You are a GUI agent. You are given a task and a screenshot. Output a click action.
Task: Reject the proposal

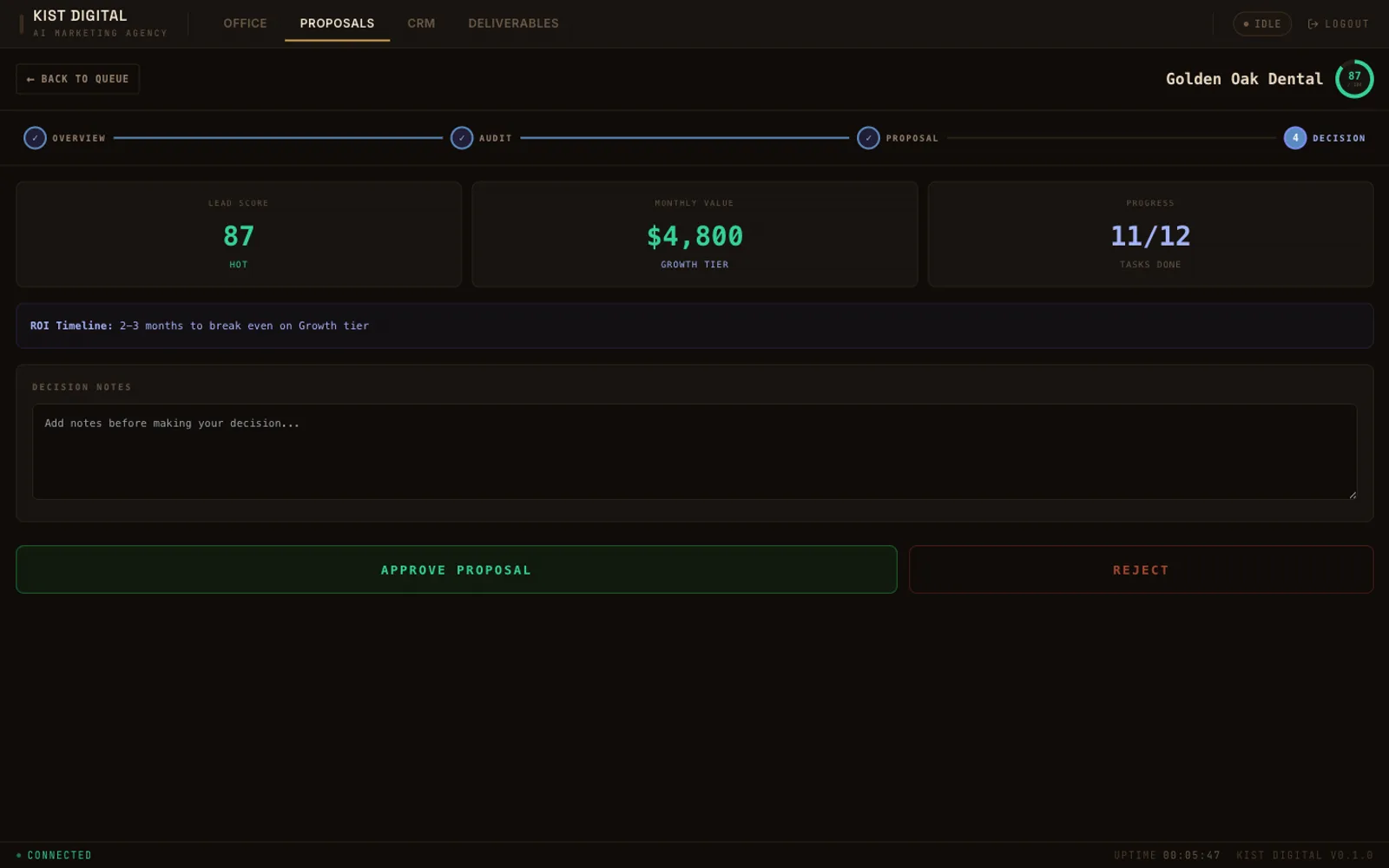pyautogui.click(x=1141, y=569)
